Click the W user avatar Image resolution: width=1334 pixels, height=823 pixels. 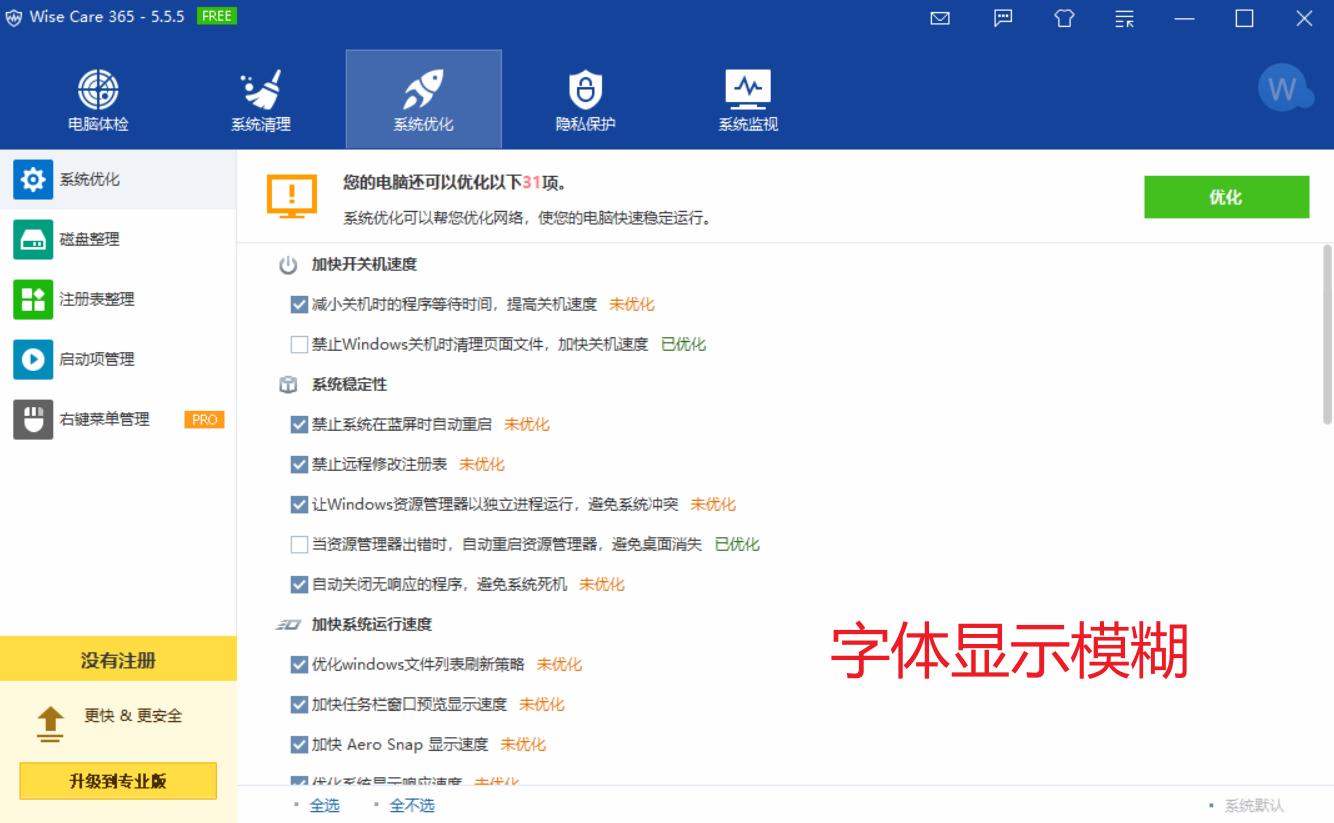1284,88
